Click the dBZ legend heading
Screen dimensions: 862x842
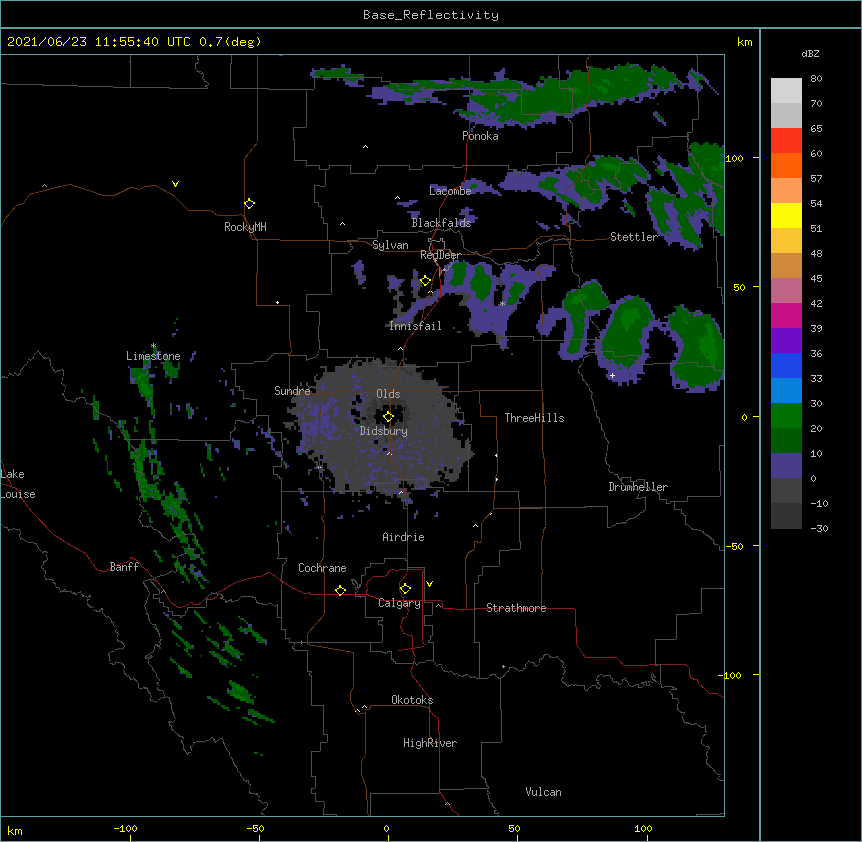[x=810, y=54]
